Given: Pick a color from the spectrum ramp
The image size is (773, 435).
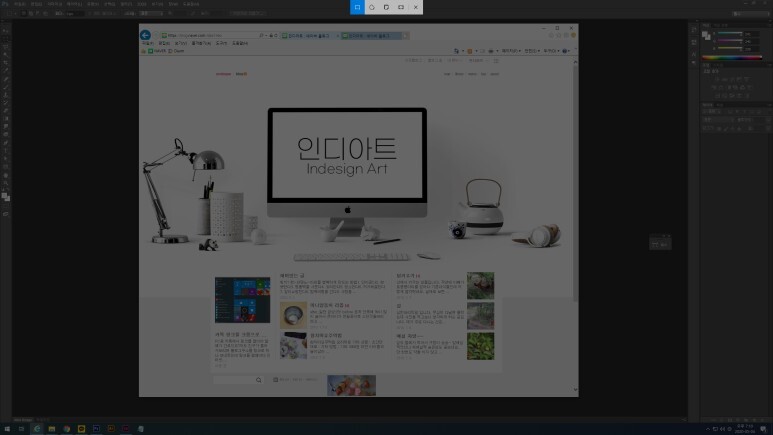Looking at the screenshot, I should click(x=732, y=58).
